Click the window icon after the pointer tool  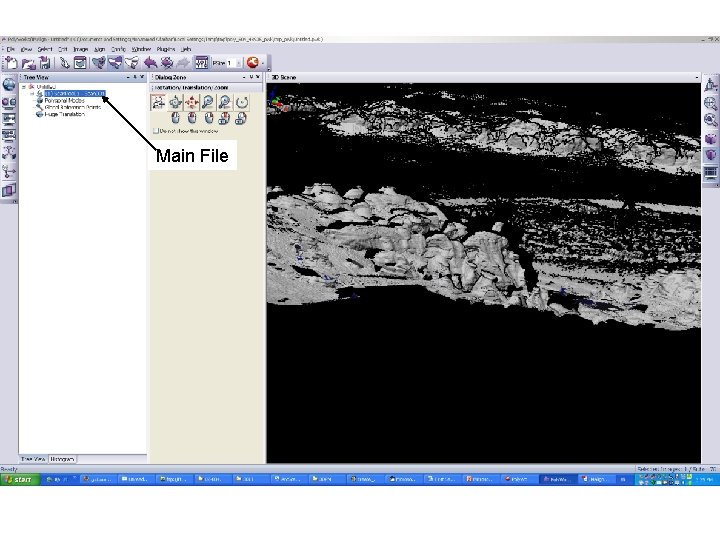(80, 62)
